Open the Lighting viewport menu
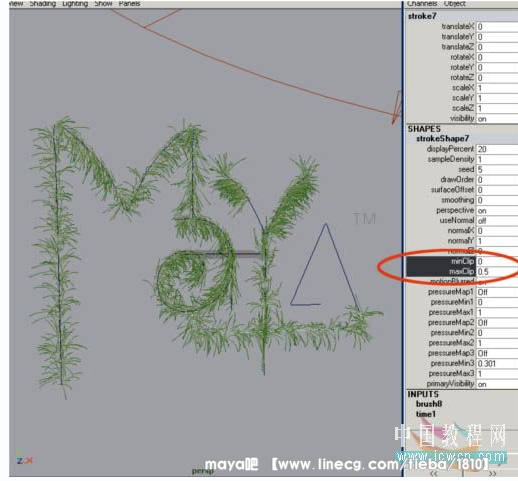518x481 pixels. point(75,4)
